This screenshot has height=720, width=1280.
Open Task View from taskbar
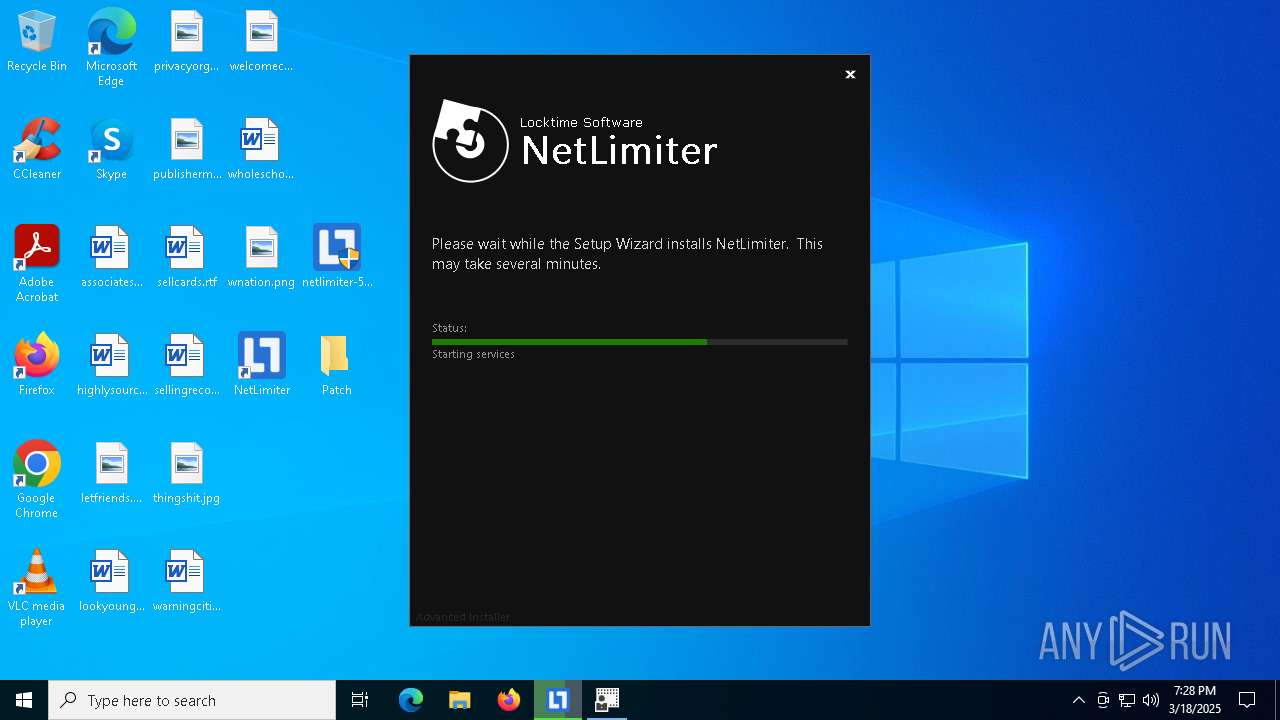click(x=360, y=700)
